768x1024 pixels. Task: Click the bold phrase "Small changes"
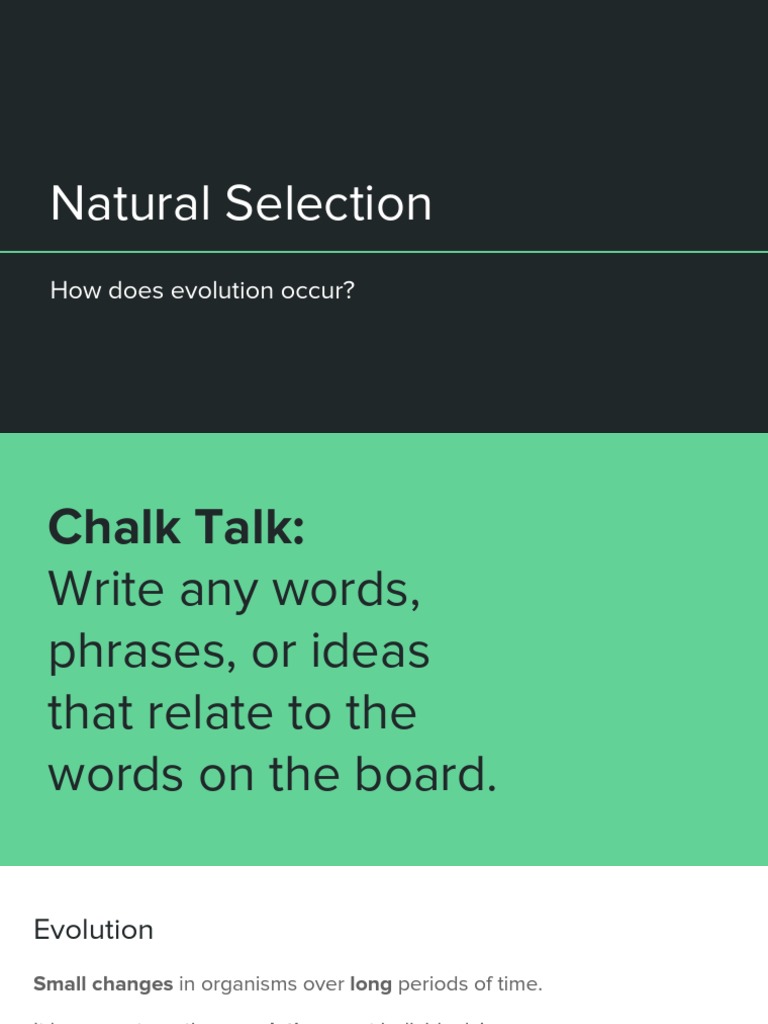[103, 984]
